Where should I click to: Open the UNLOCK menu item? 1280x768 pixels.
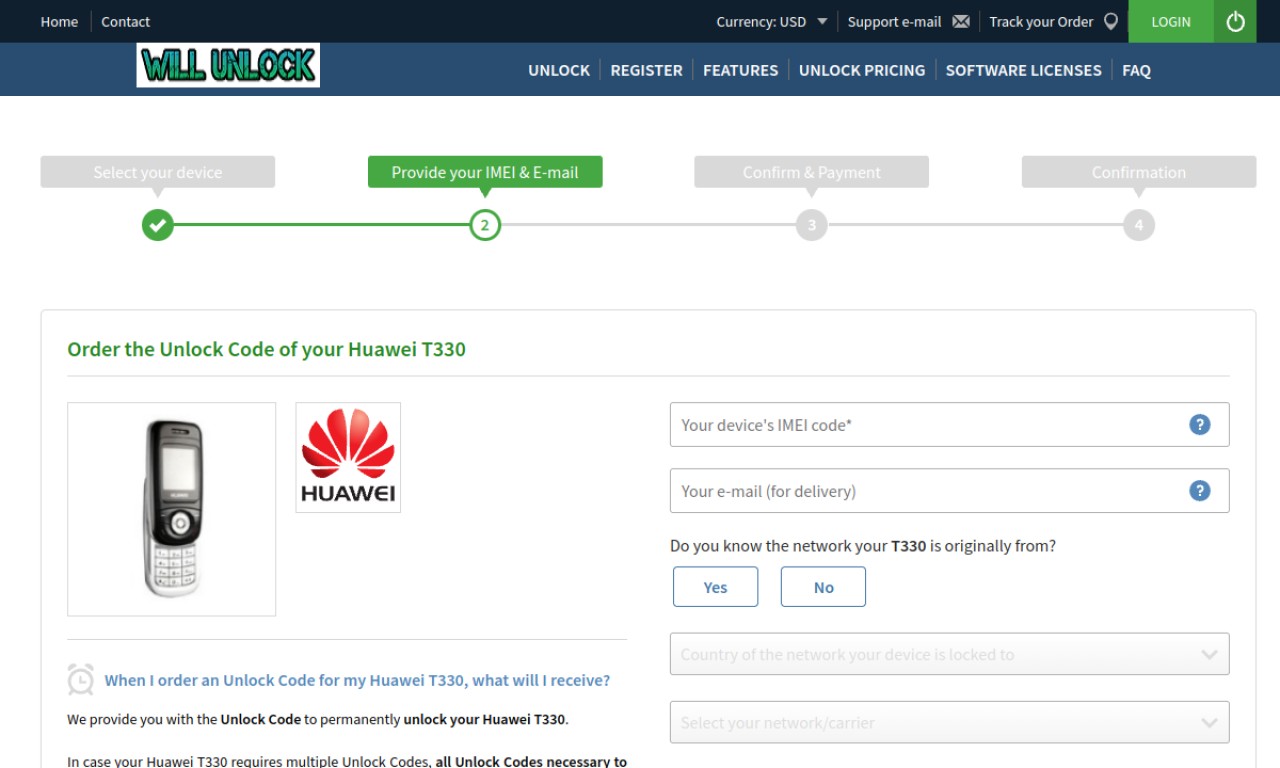tap(559, 70)
